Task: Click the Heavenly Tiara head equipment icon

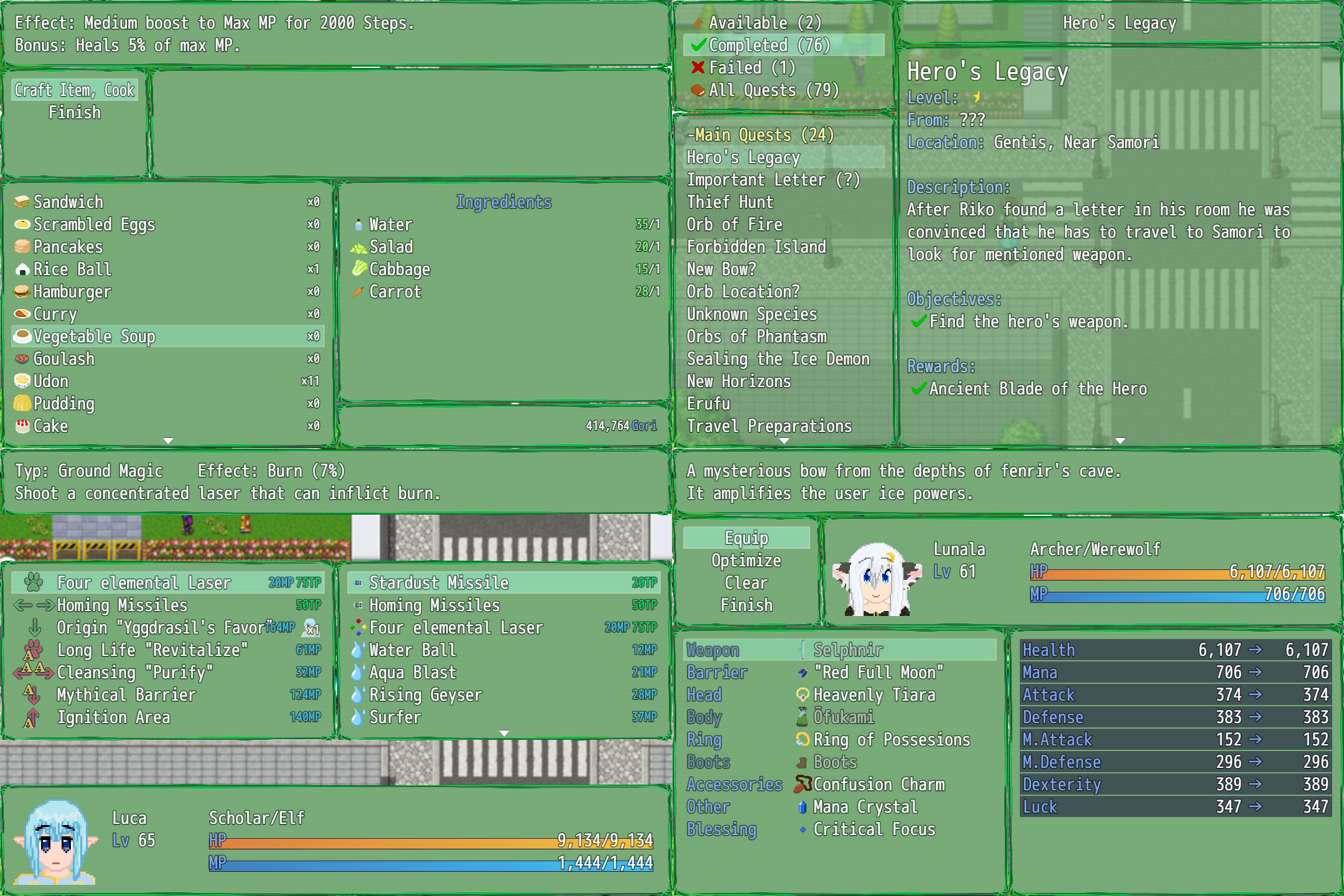Action: pyautogui.click(x=803, y=695)
